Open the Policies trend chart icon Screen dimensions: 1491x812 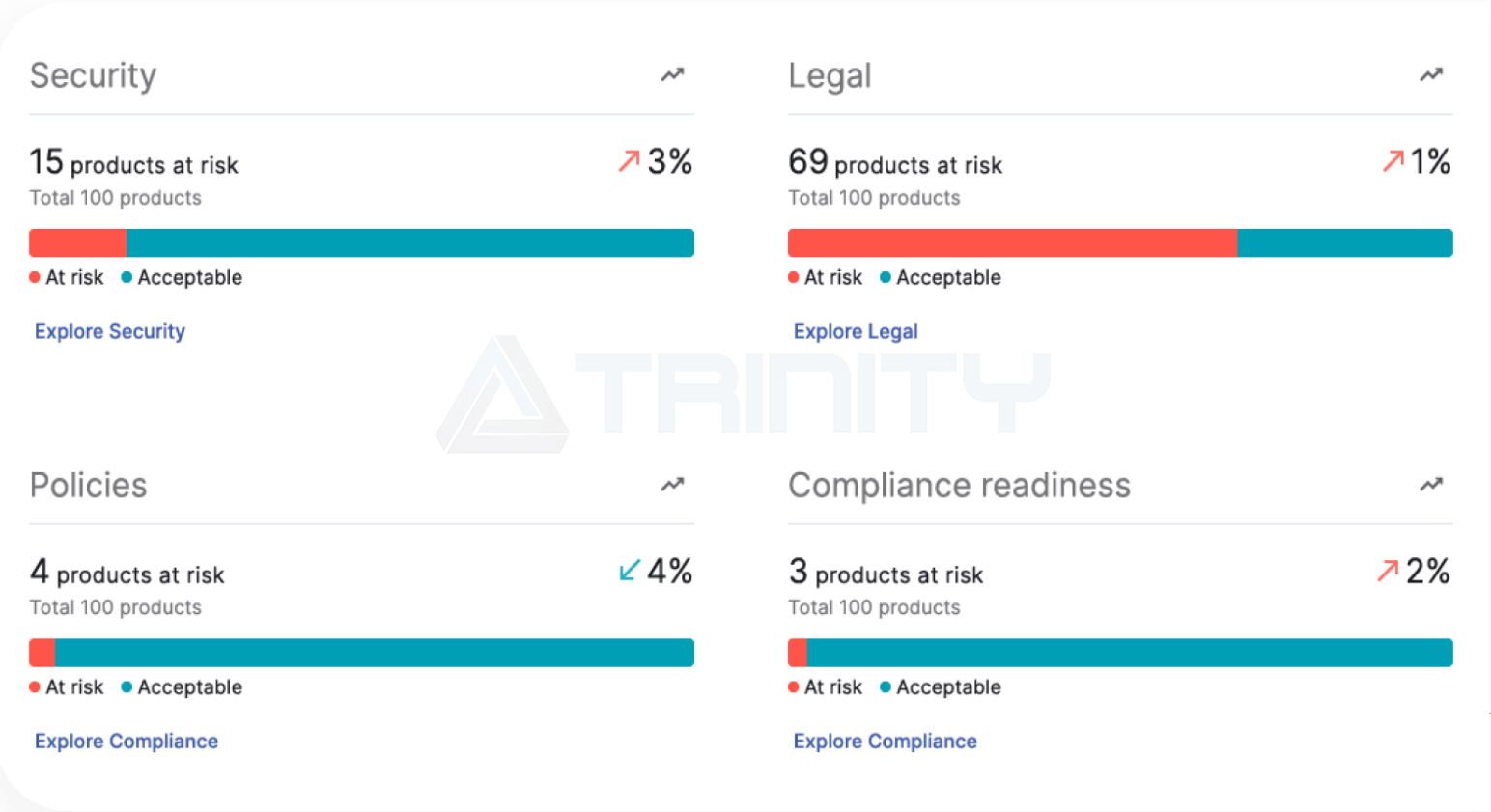[x=672, y=484]
